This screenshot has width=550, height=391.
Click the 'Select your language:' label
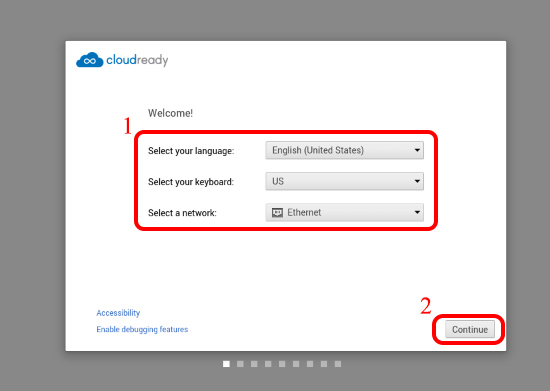pyautogui.click(x=191, y=151)
